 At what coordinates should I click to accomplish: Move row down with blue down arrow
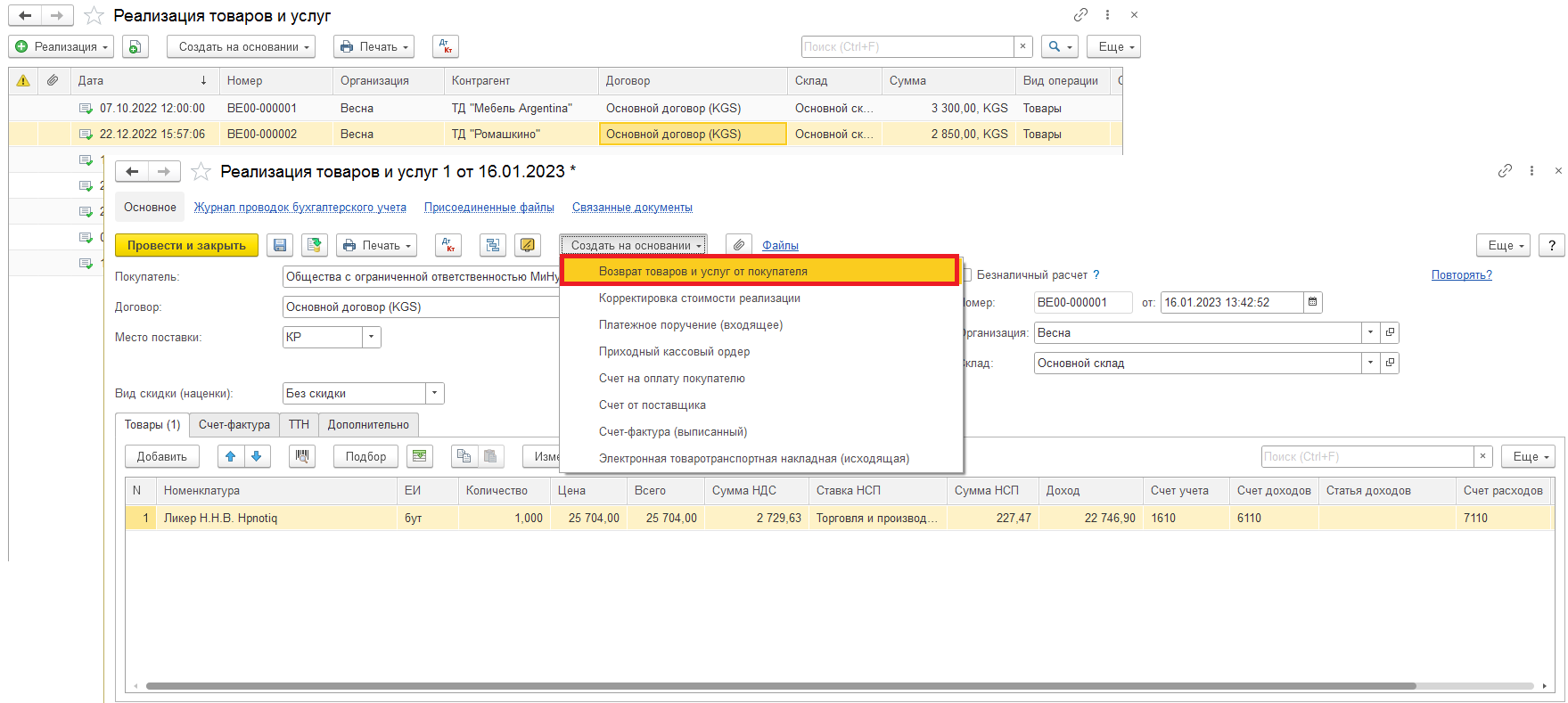coord(257,456)
